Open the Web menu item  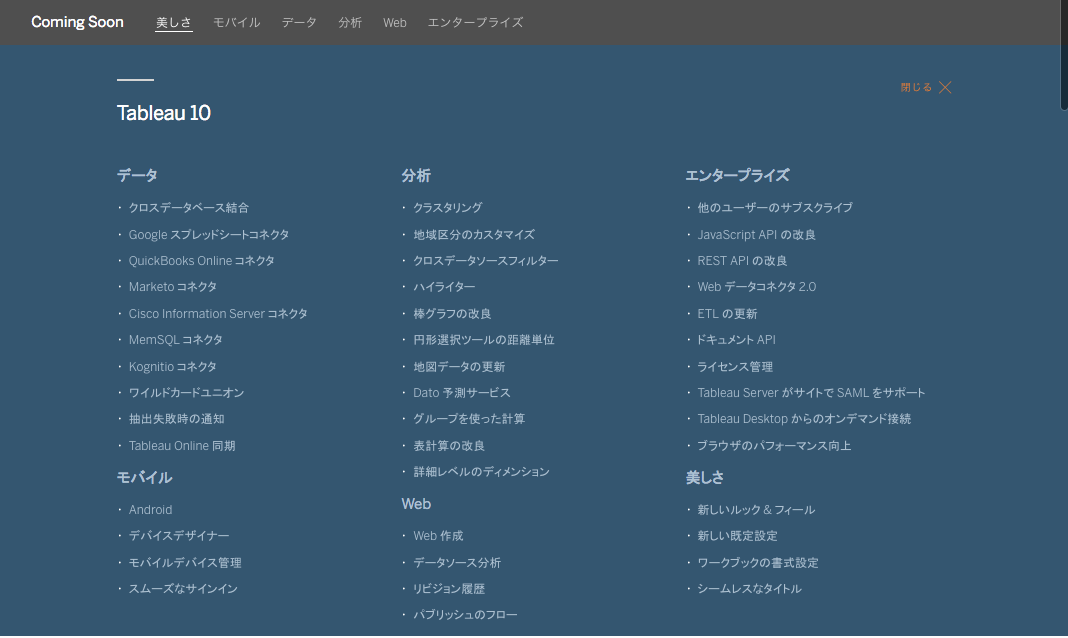[394, 21]
